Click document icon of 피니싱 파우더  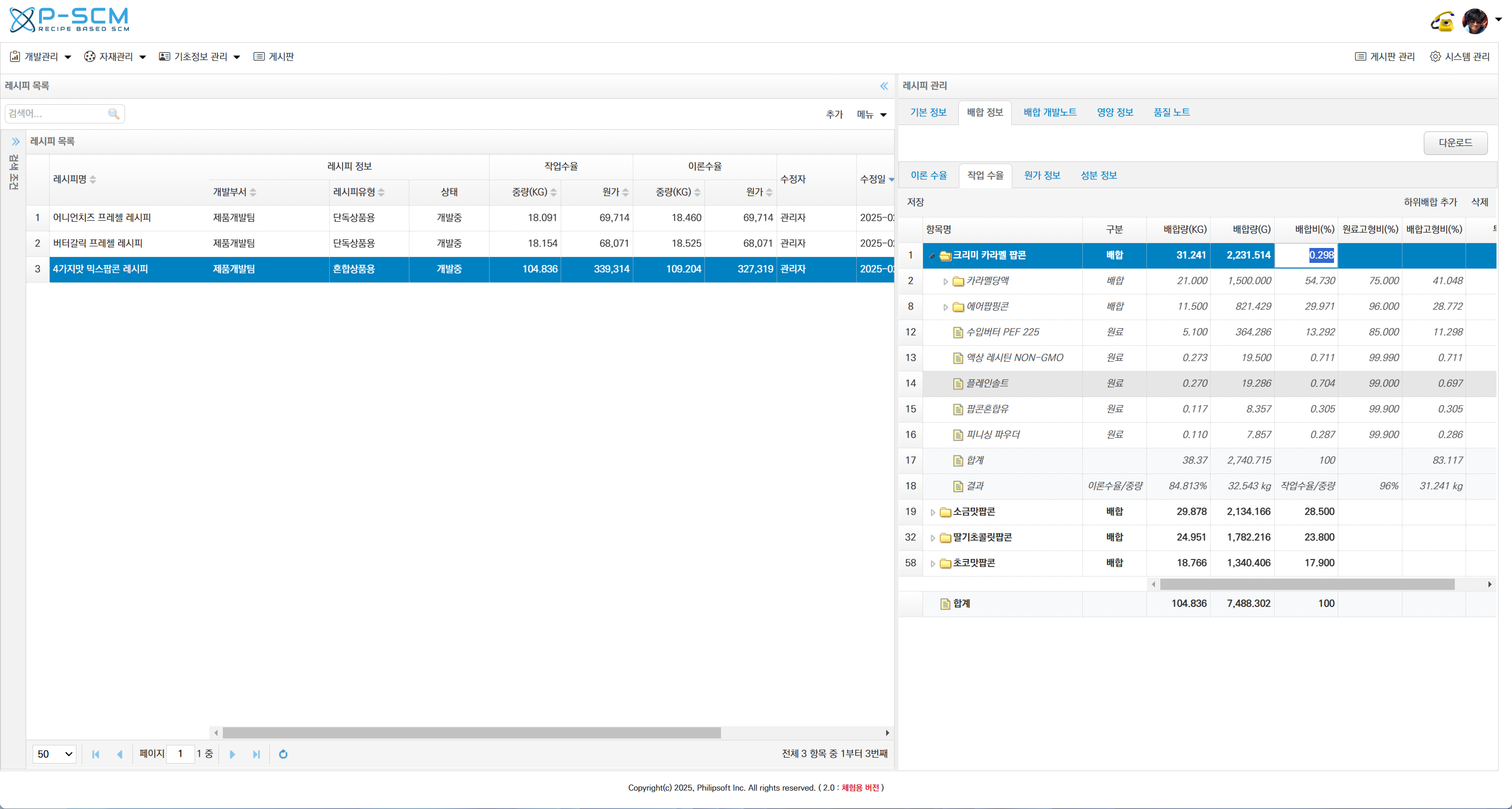coord(958,435)
